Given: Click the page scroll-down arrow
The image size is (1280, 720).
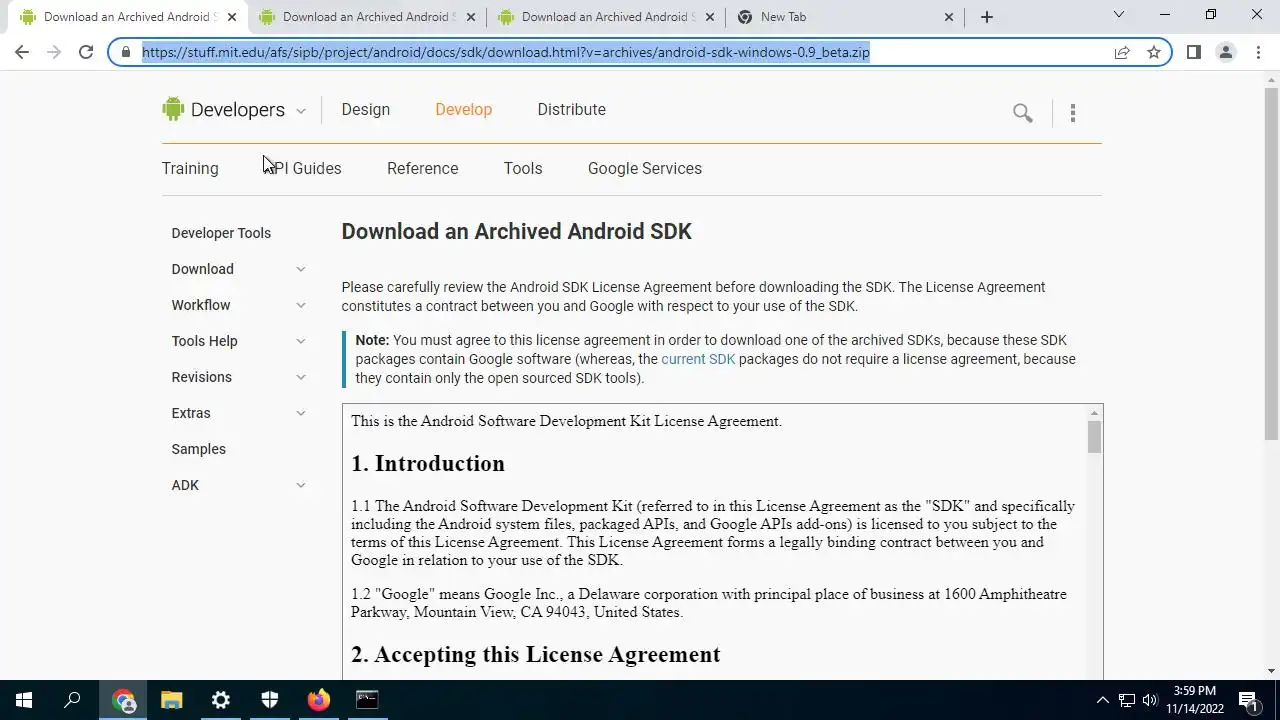Looking at the screenshot, I should coord(1271,671).
